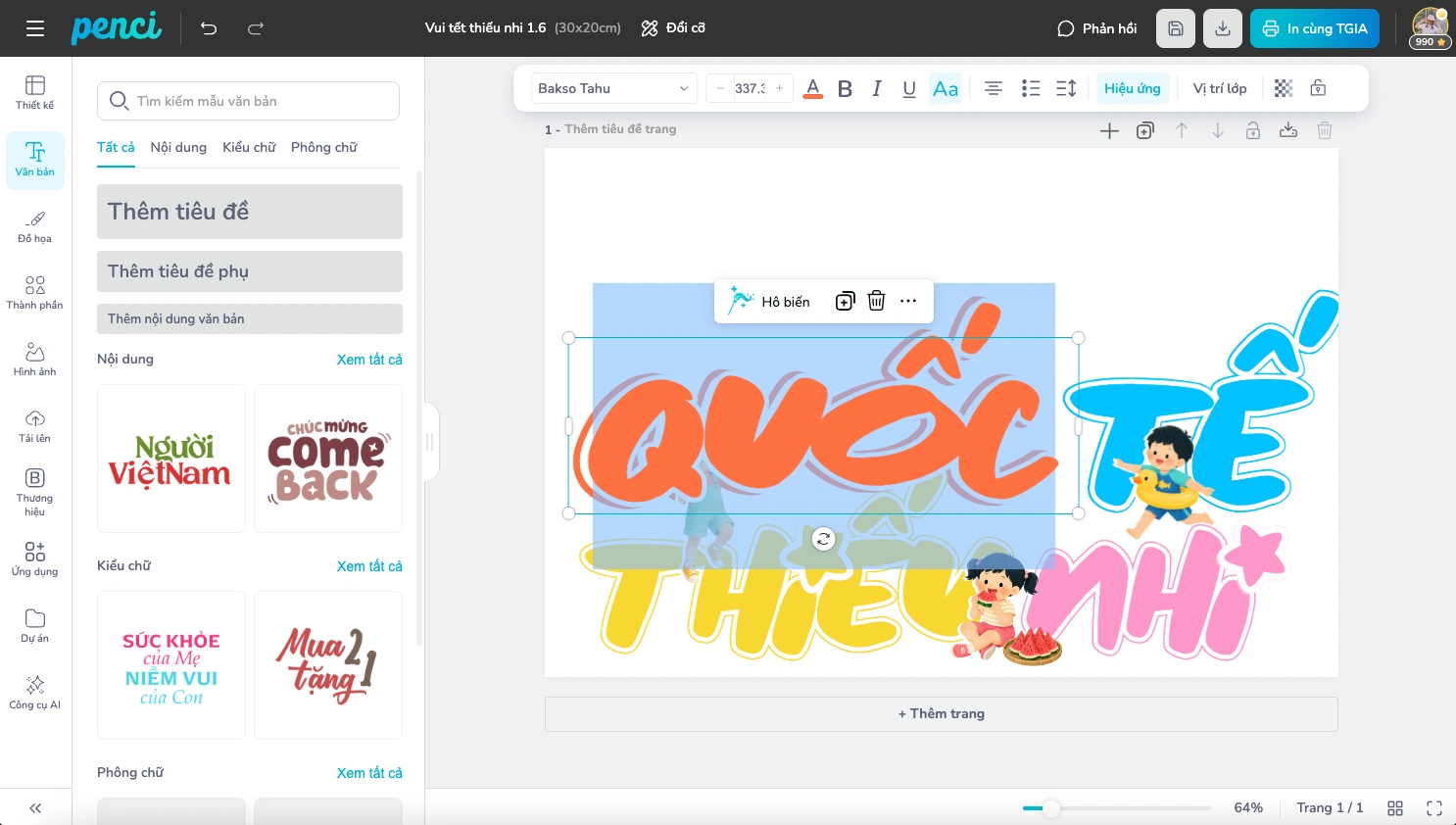
Task: Click Xem tất cả beside Kiểu chữ
Action: 369,566
